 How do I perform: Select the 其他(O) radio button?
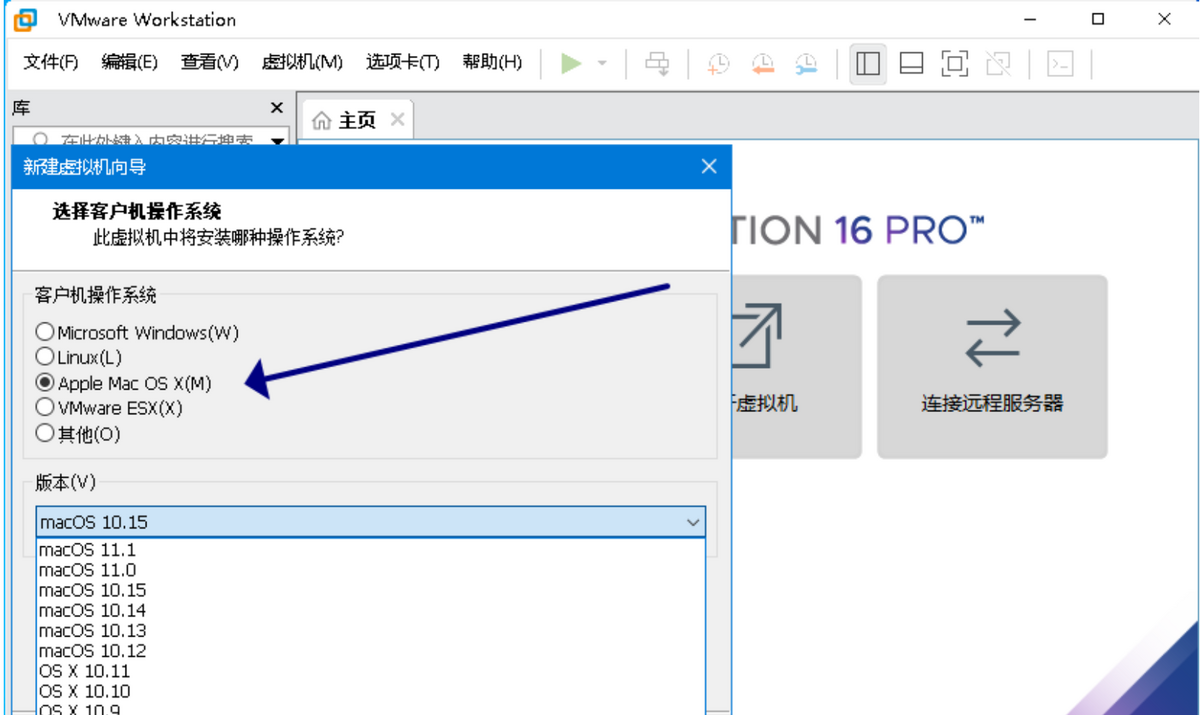point(44,433)
